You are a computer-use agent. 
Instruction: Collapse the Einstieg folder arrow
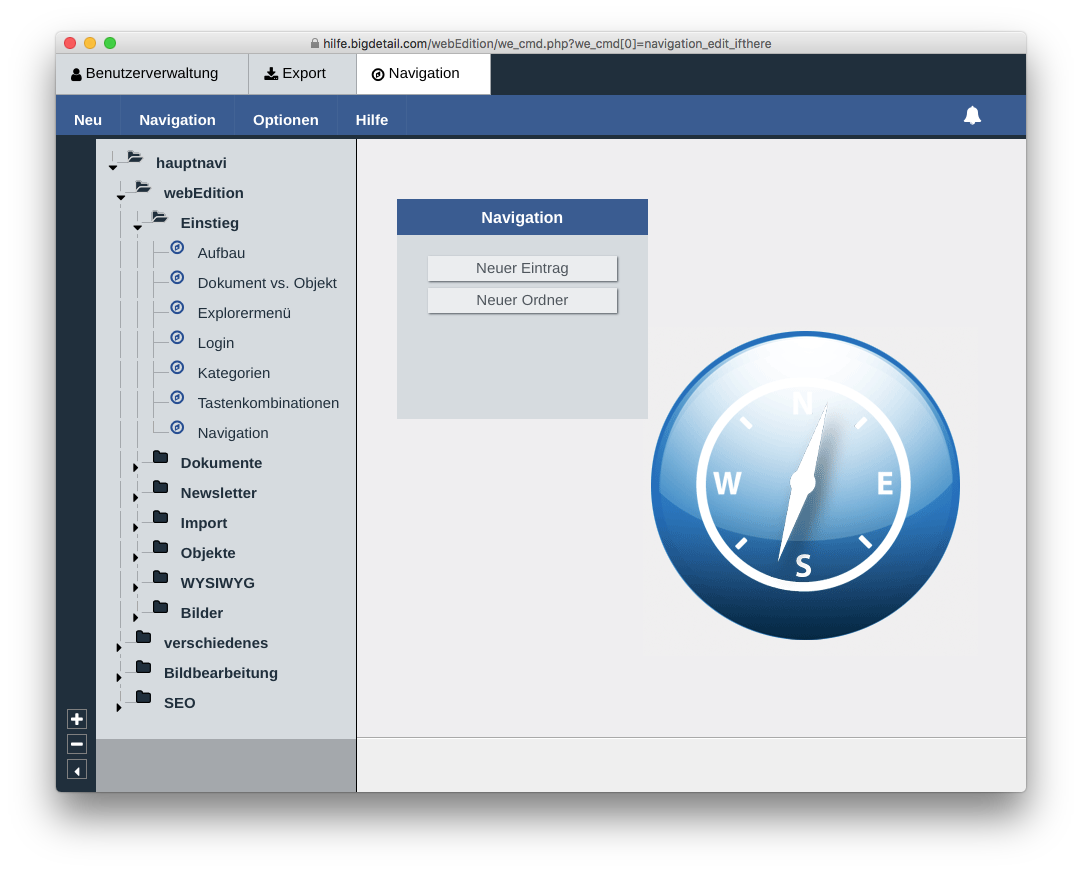137,228
